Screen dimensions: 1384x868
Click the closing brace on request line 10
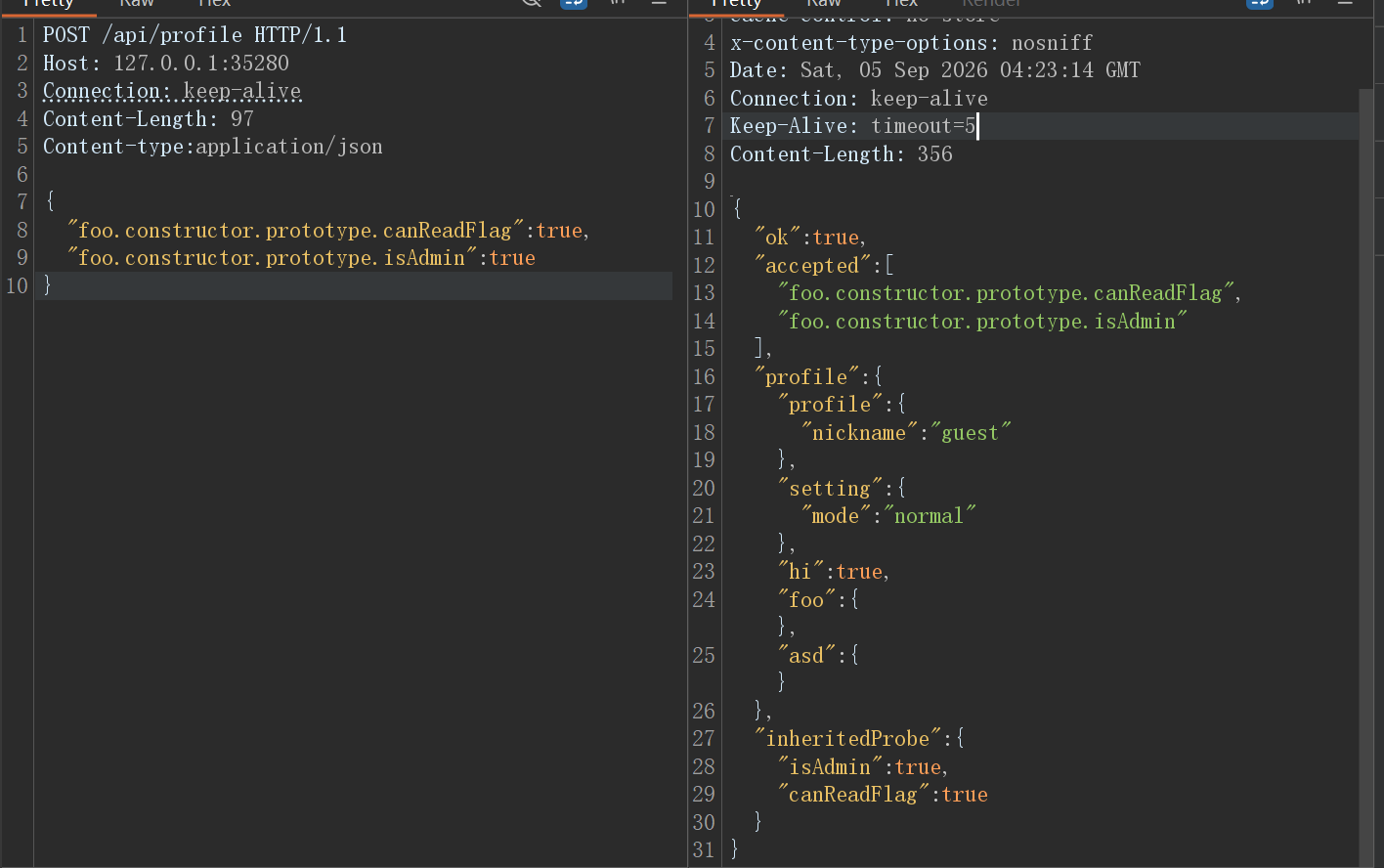tap(48, 285)
